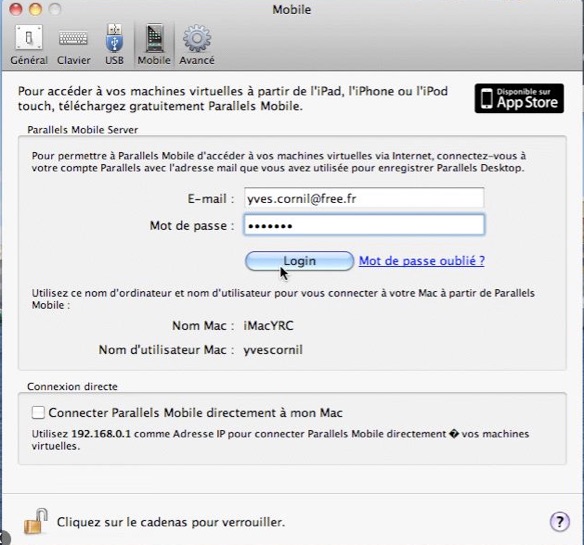Enable Connecter Parallels Mobile directement à mon Mac

[x=38, y=412]
